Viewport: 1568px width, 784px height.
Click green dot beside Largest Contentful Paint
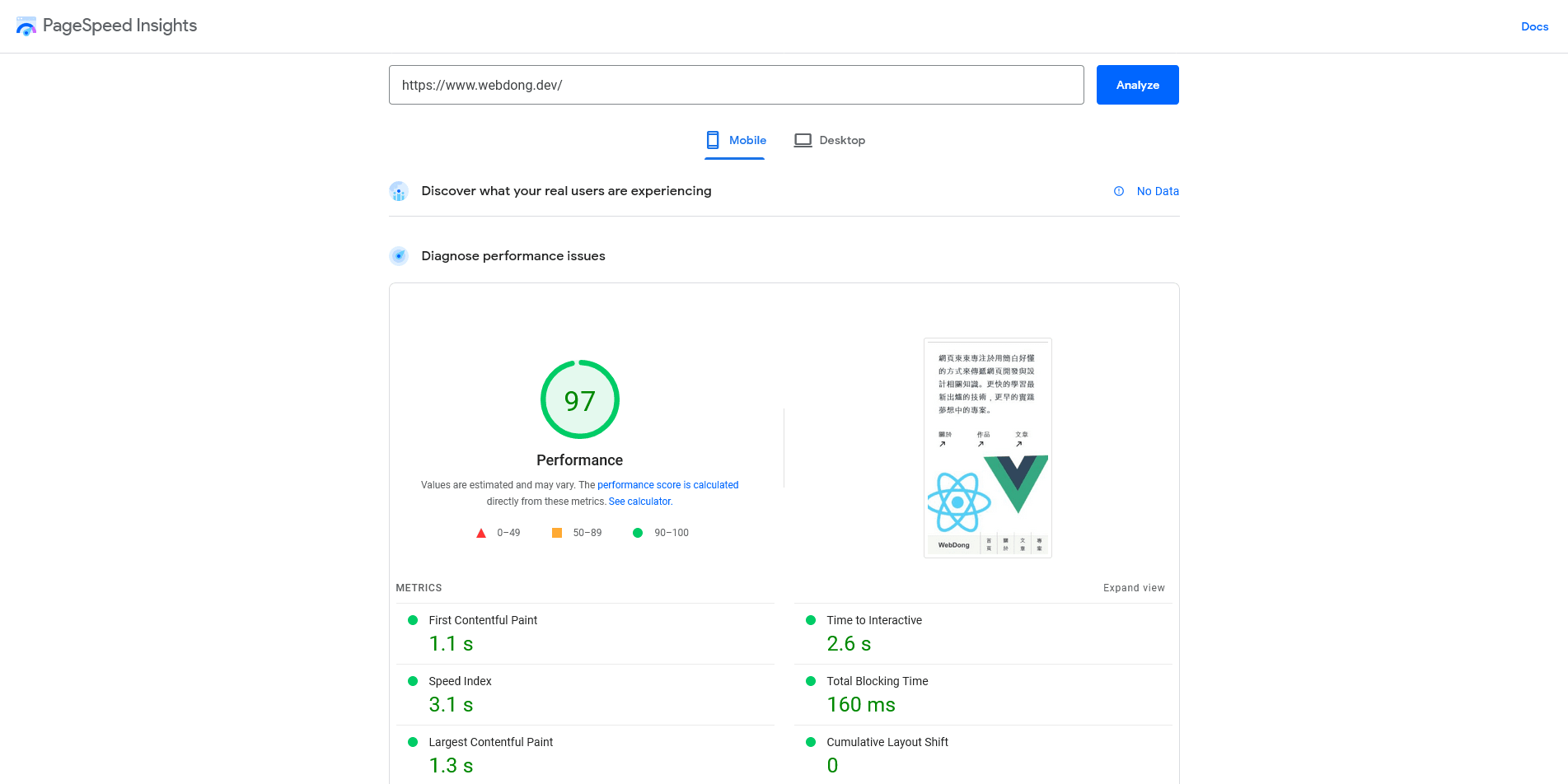pos(413,742)
